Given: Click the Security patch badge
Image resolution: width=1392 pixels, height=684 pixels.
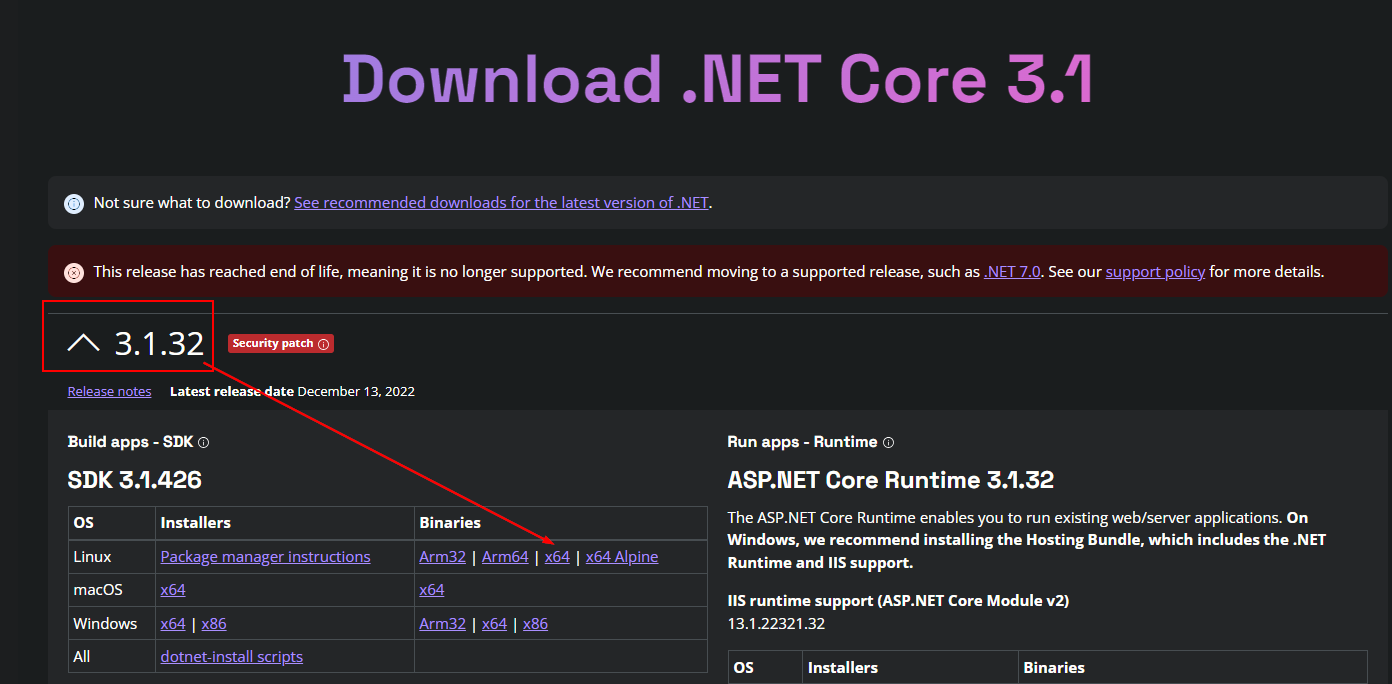Looking at the screenshot, I should coord(280,343).
